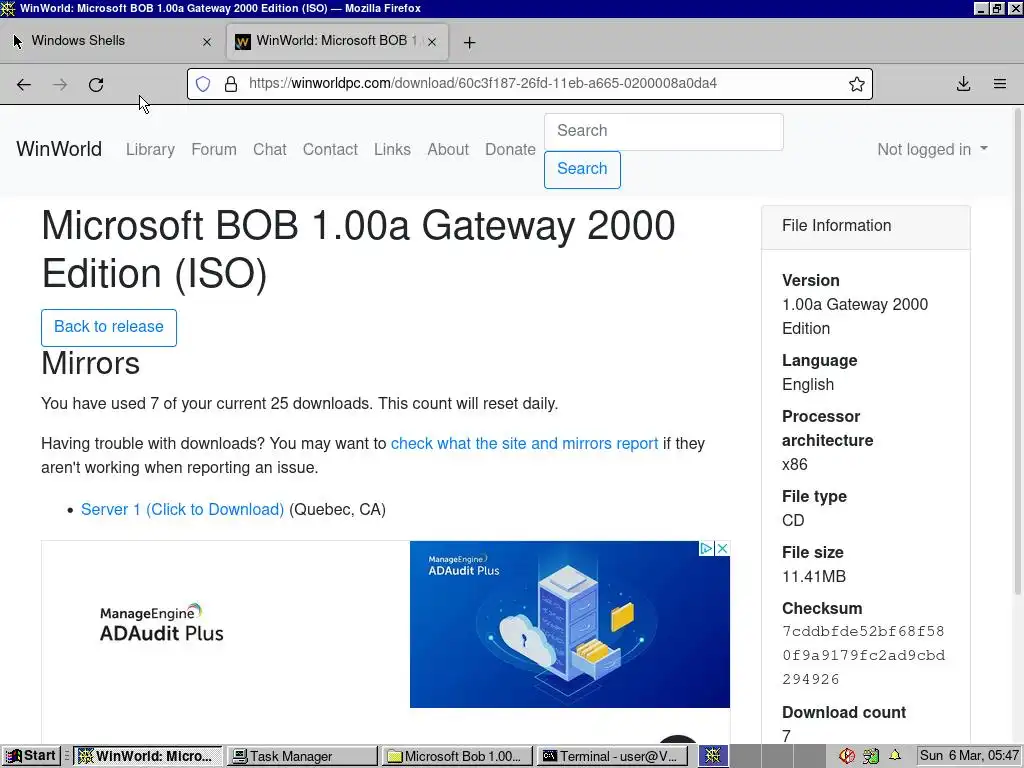Select the WinWorld: Microsoft BOB tab
Image resolution: width=1024 pixels, height=768 pixels.
pos(337,41)
